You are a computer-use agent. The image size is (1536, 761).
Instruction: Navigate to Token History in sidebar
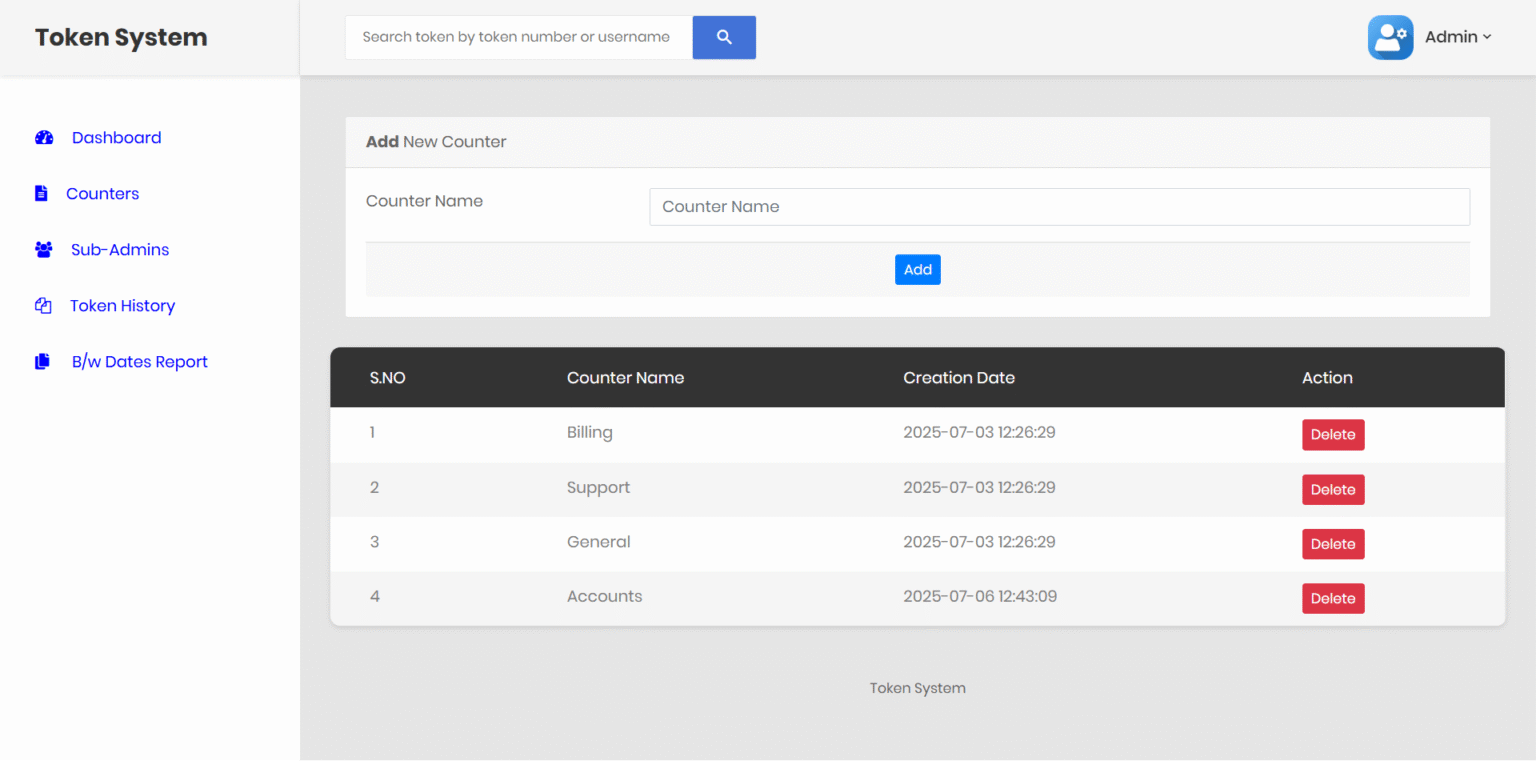click(x=123, y=305)
